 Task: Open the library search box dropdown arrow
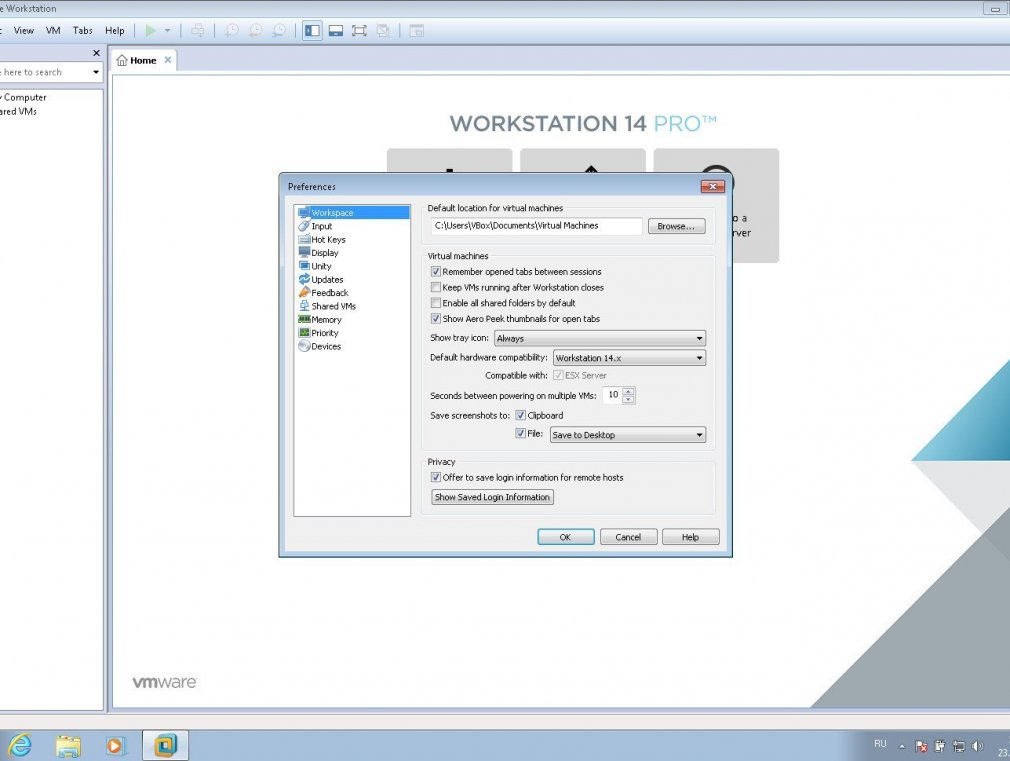pos(96,72)
